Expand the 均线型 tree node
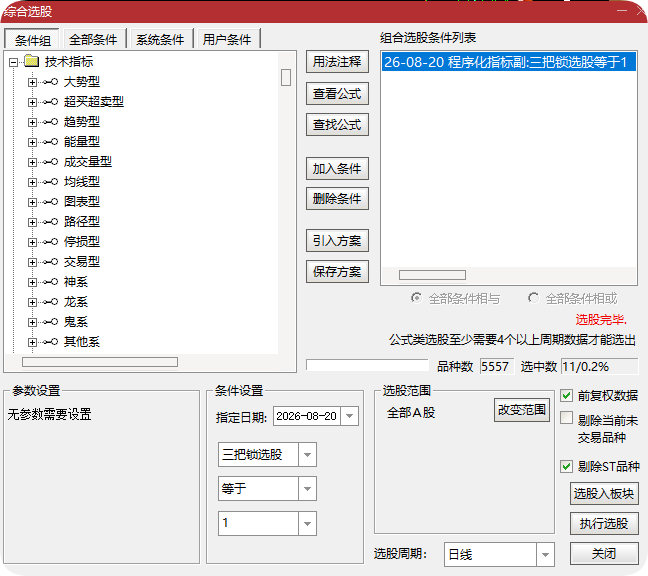 coord(32,182)
